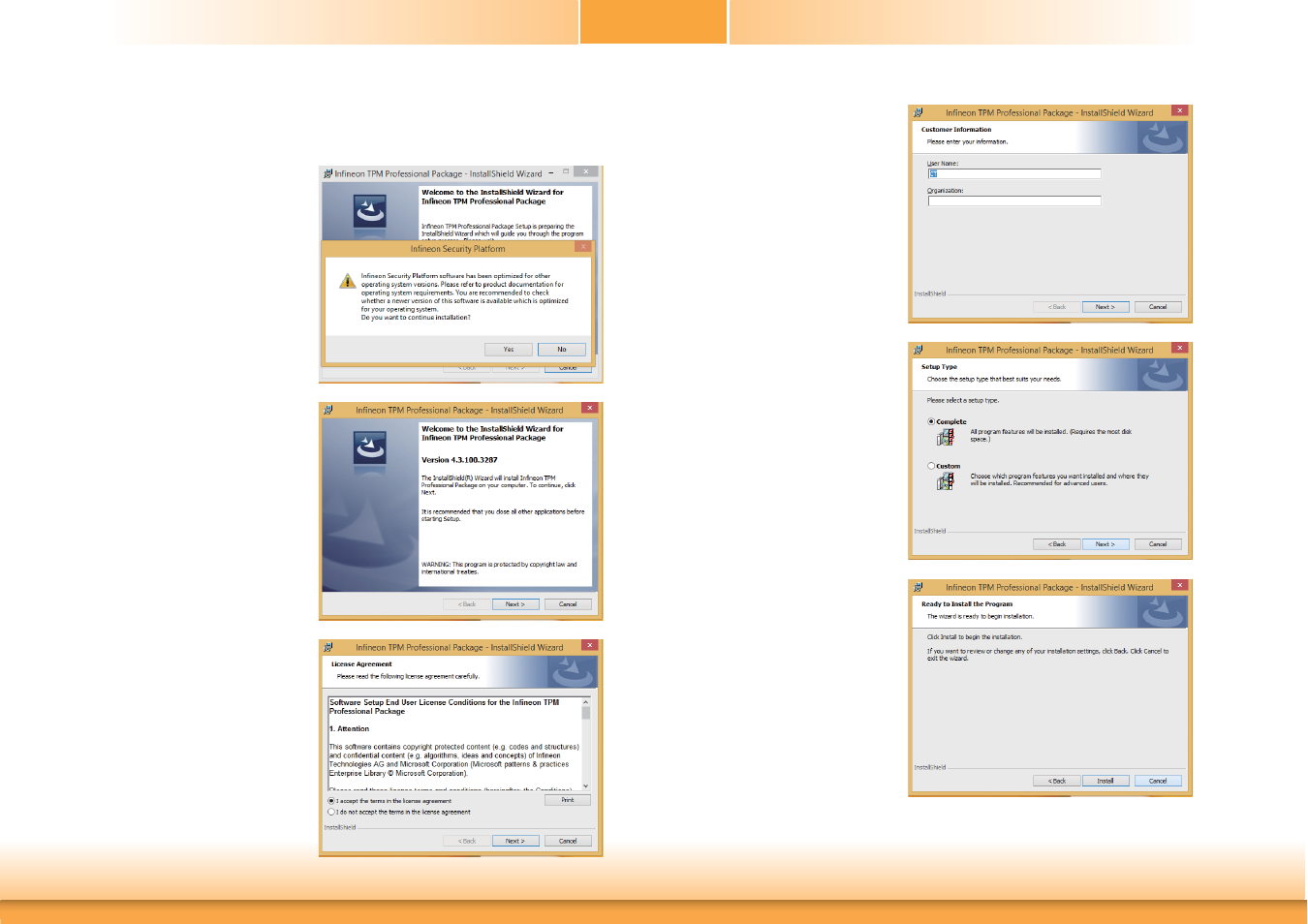Click the installer title icon of the window behind the Security Platform dialog
The image size is (1308, 924).
click(327, 173)
